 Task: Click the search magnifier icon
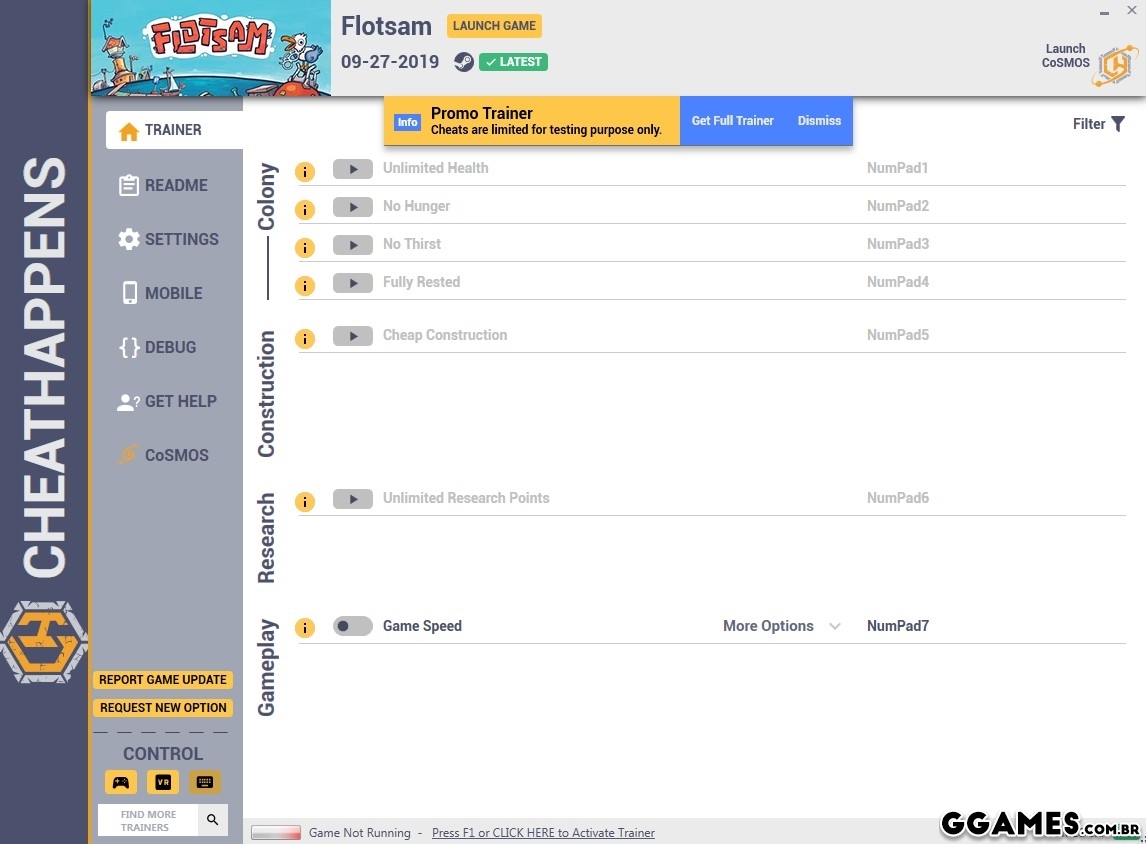tap(213, 820)
